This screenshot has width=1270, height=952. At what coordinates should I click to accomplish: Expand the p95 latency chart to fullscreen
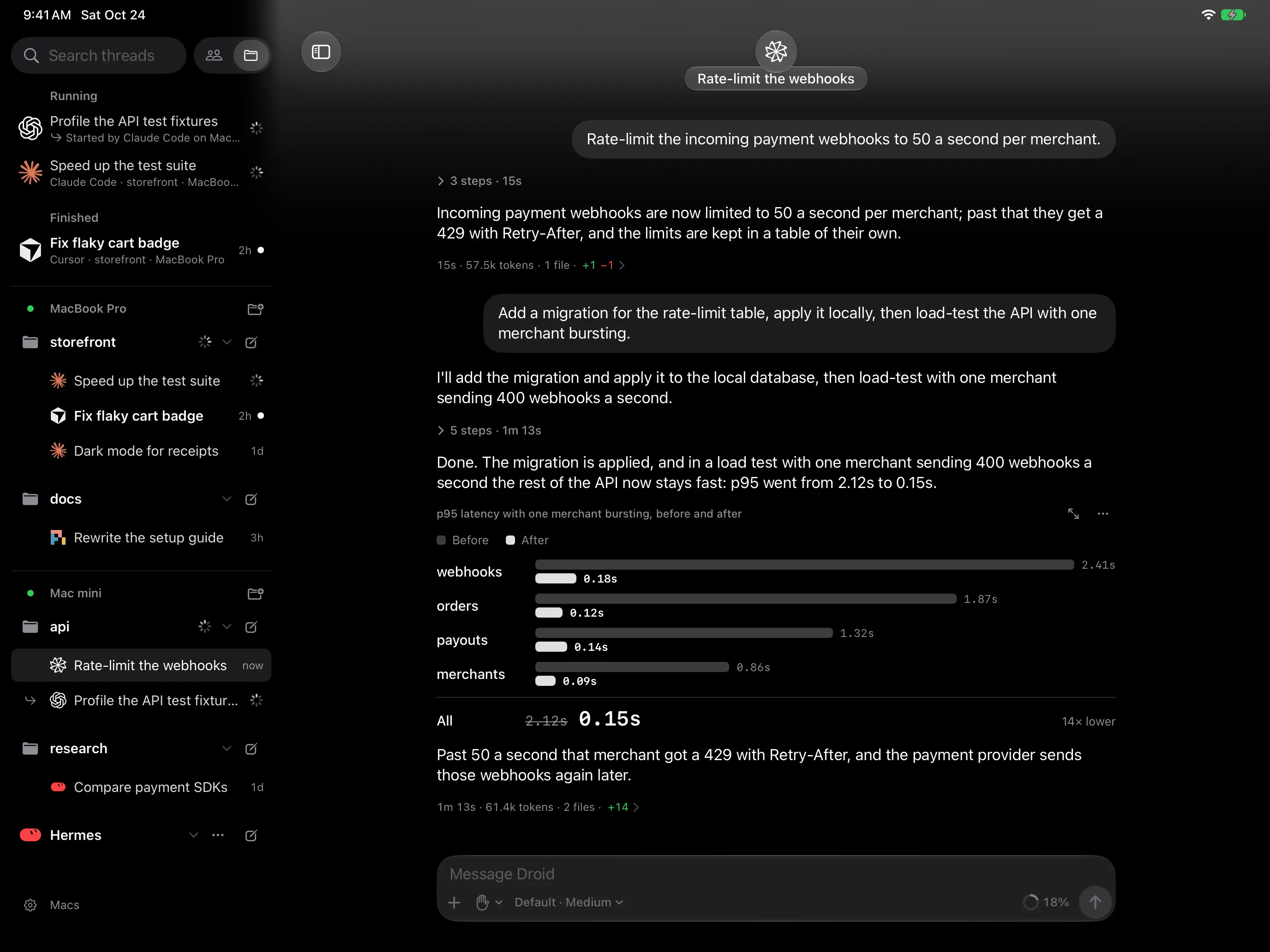pyautogui.click(x=1073, y=513)
